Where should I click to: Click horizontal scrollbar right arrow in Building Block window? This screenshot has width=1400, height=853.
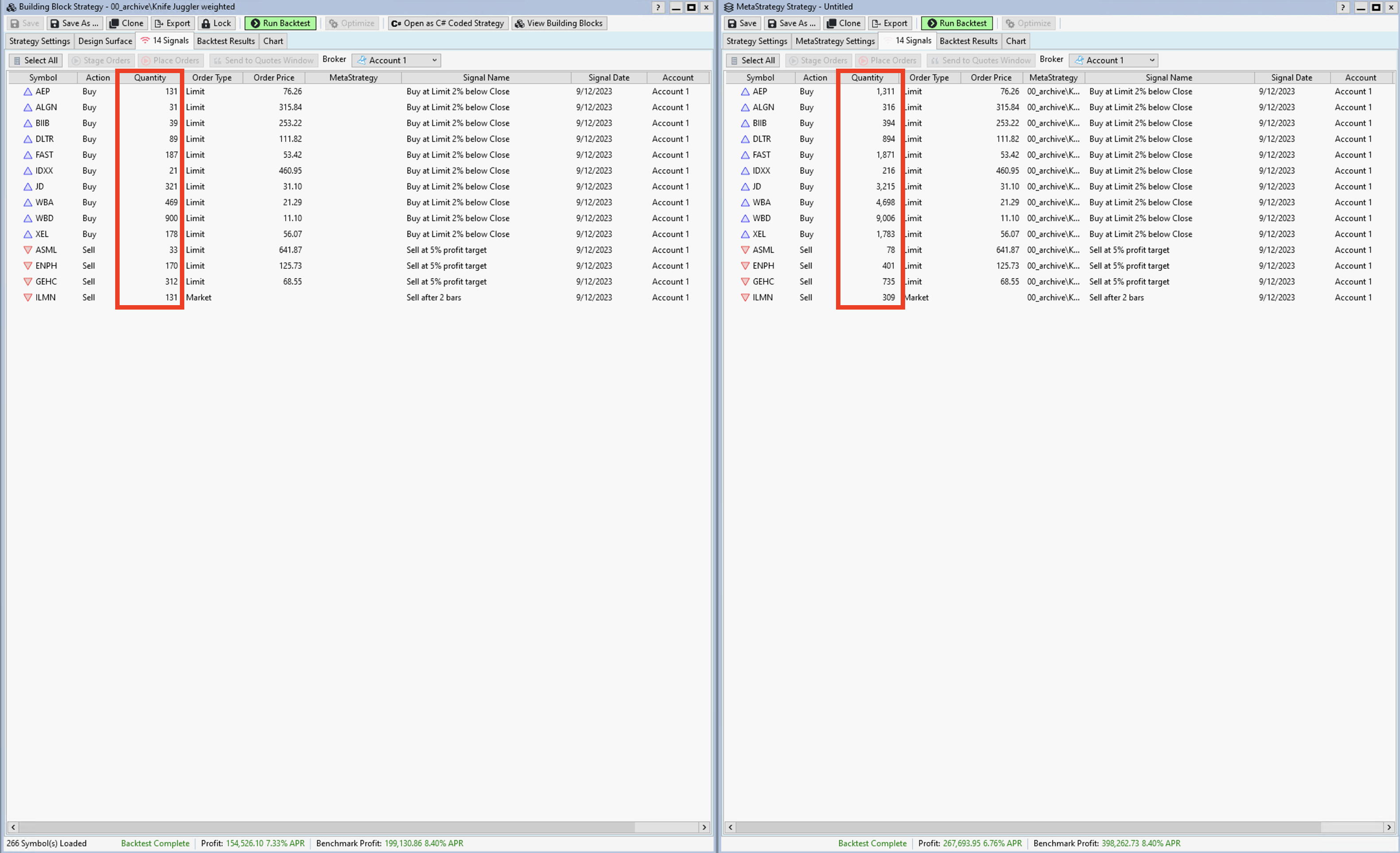click(704, 827)
